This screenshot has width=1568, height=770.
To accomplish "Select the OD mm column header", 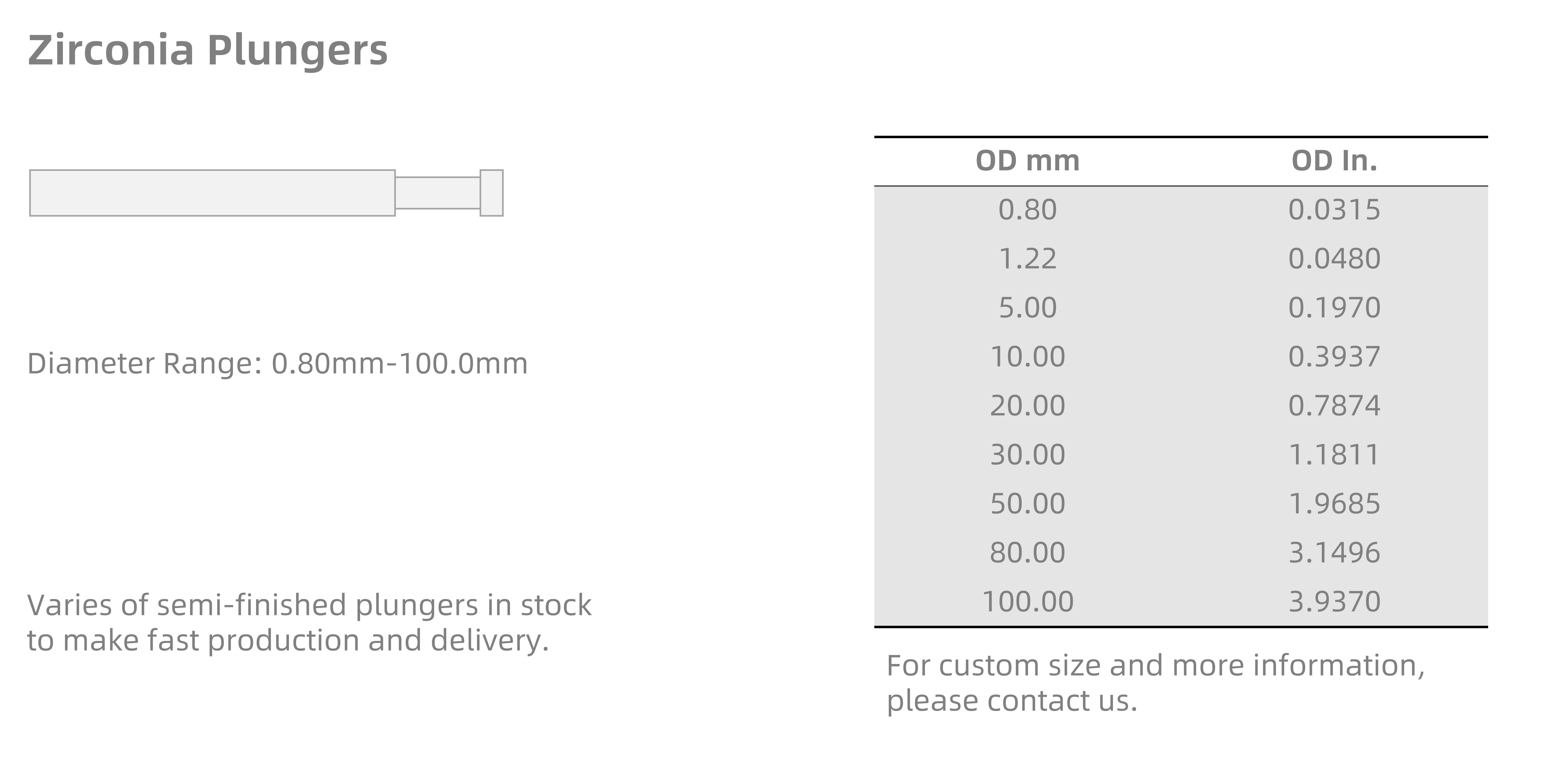I will [x=1028, y=161].
